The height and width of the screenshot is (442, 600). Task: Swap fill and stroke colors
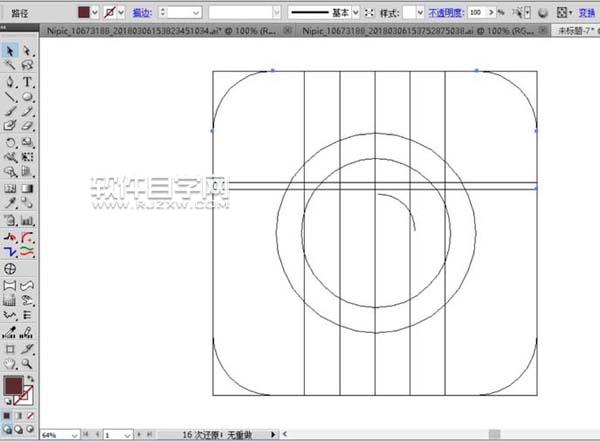tap(30, 379)
